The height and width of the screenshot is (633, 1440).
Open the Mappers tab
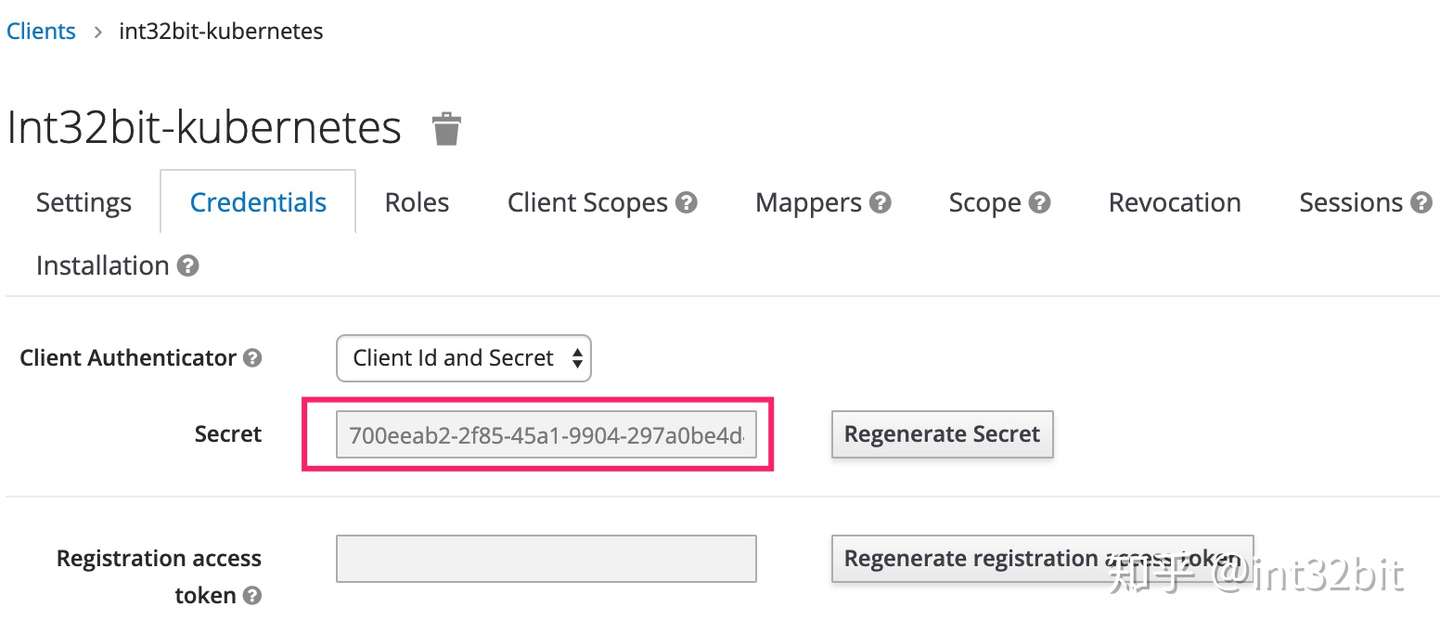point(808,203)
